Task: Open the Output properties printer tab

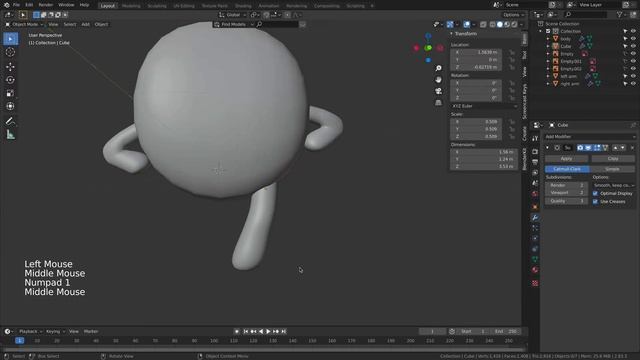Action: click(x=535, y=162)
